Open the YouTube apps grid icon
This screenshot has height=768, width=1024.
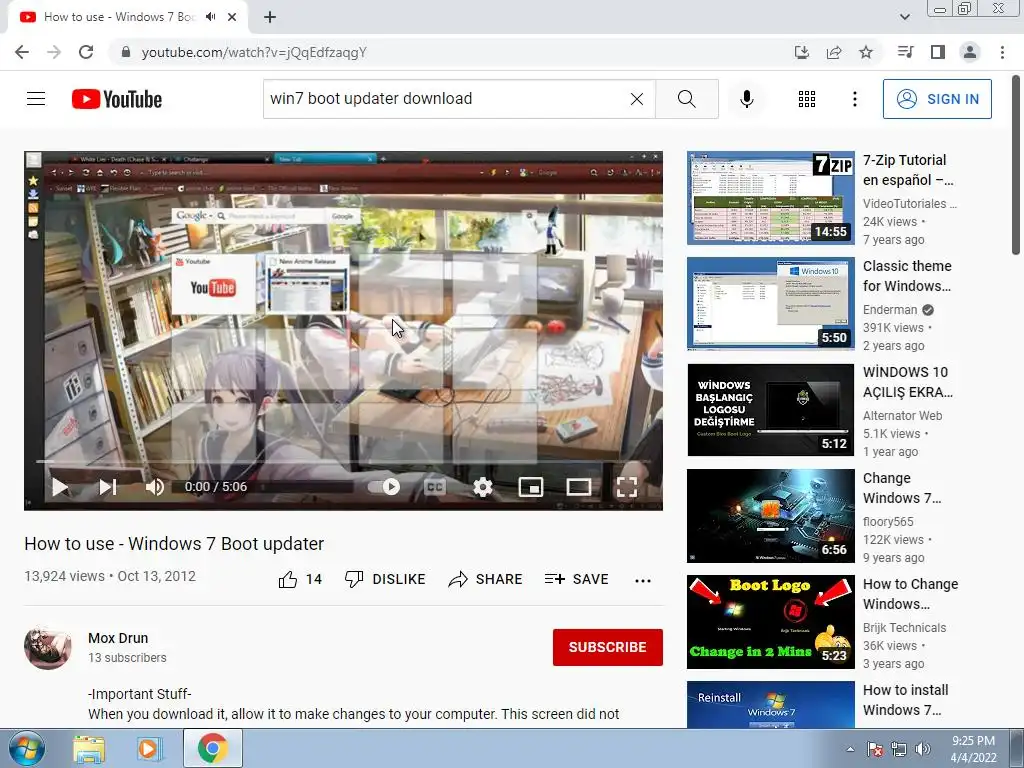(807, 99)
